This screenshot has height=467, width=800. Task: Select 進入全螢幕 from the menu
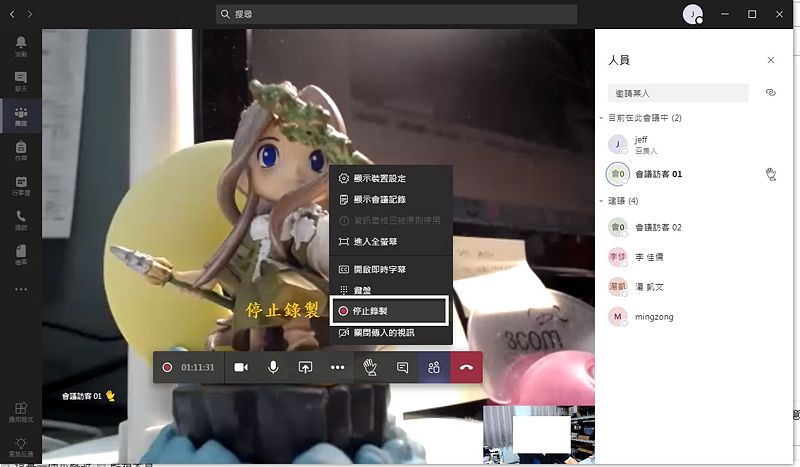(x=391, y=241)
